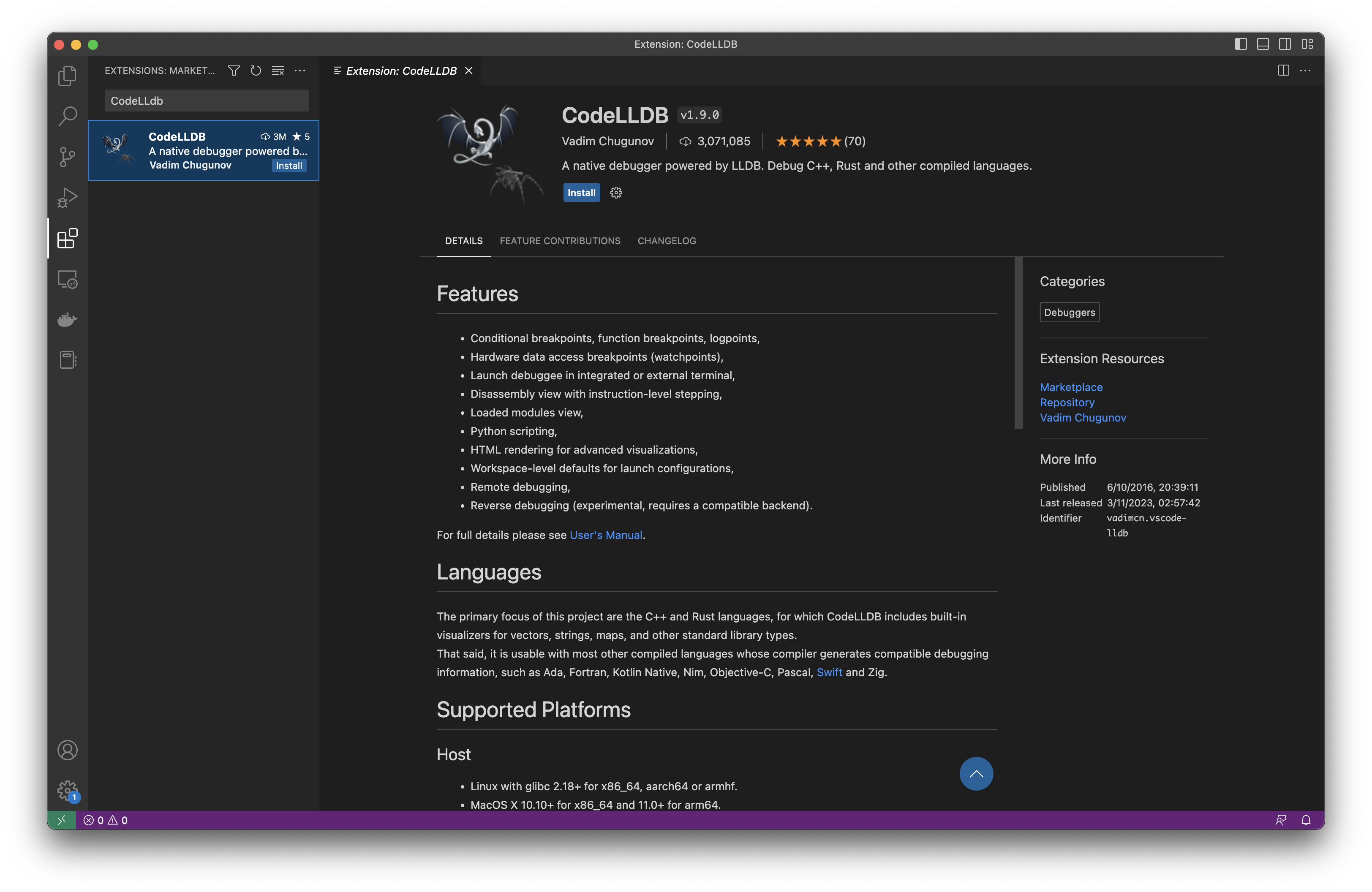Install CodeLLDB from the details page
Viewport: 1372px width, 892px height.
(x=581, y=193)
